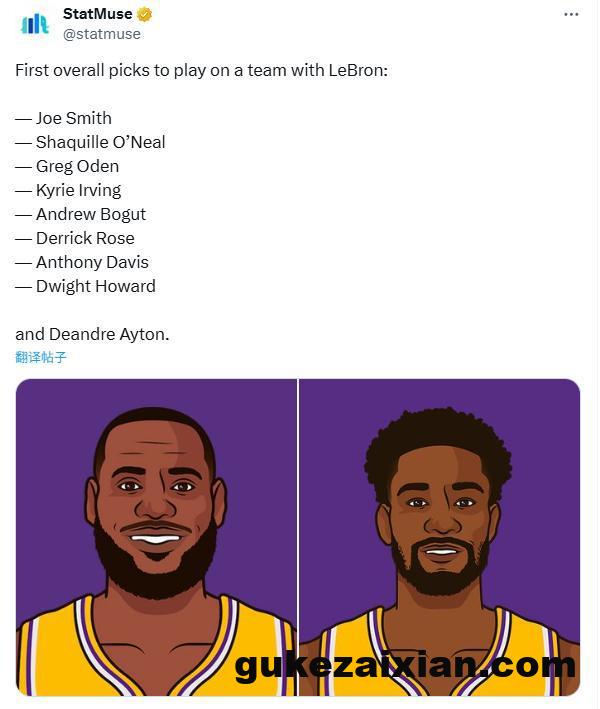
Task: Click the Shaquille O'Neal line
Action: point(90,142)
